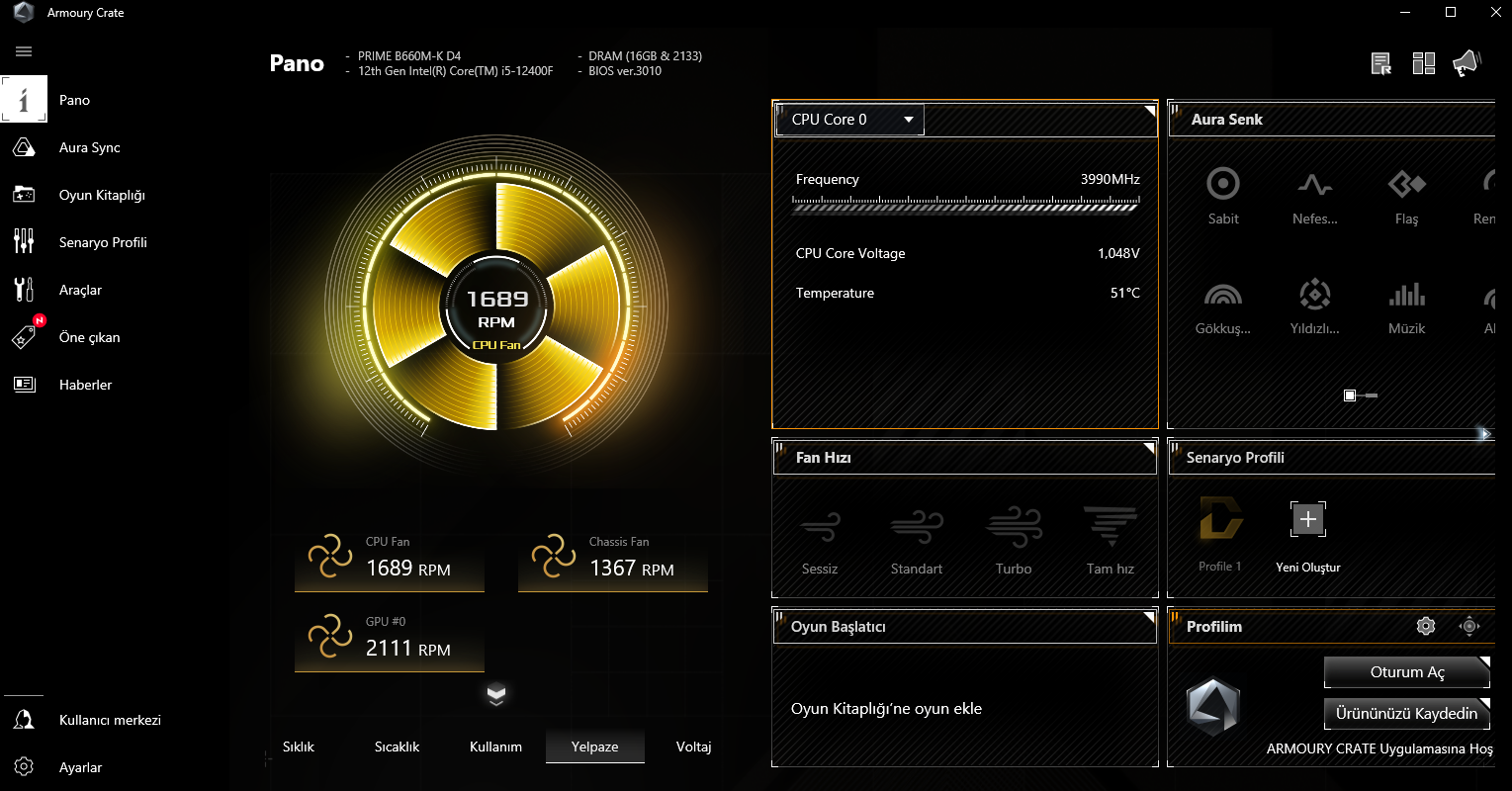Open the hamburger menu
Image resolution: width=1512 pixels, height=791 pixels.
pos(24,51)
